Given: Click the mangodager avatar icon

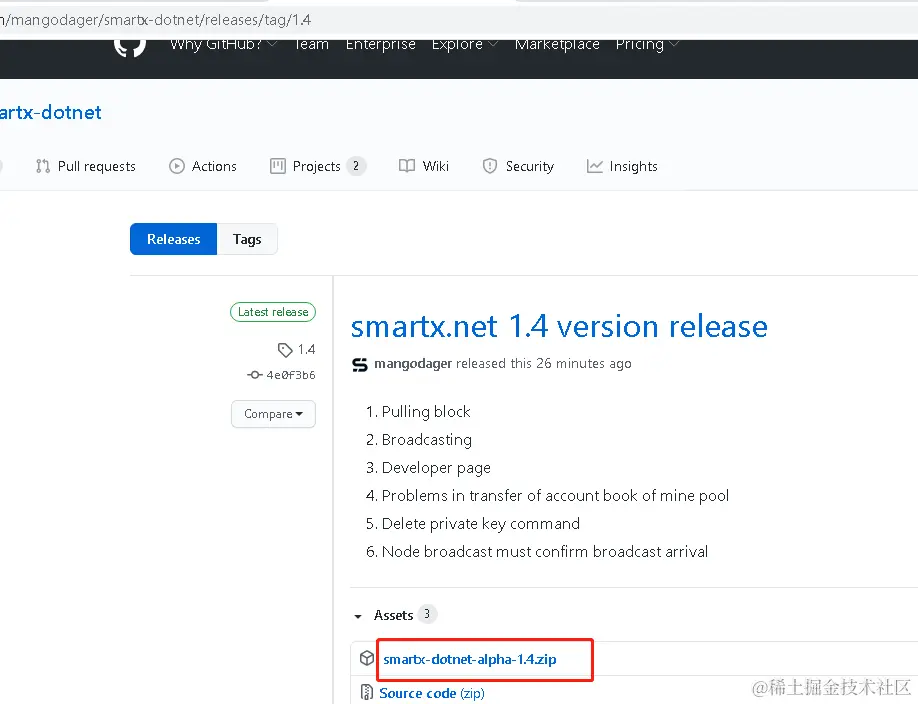Looking at the screenshot, I should point(359,365).
